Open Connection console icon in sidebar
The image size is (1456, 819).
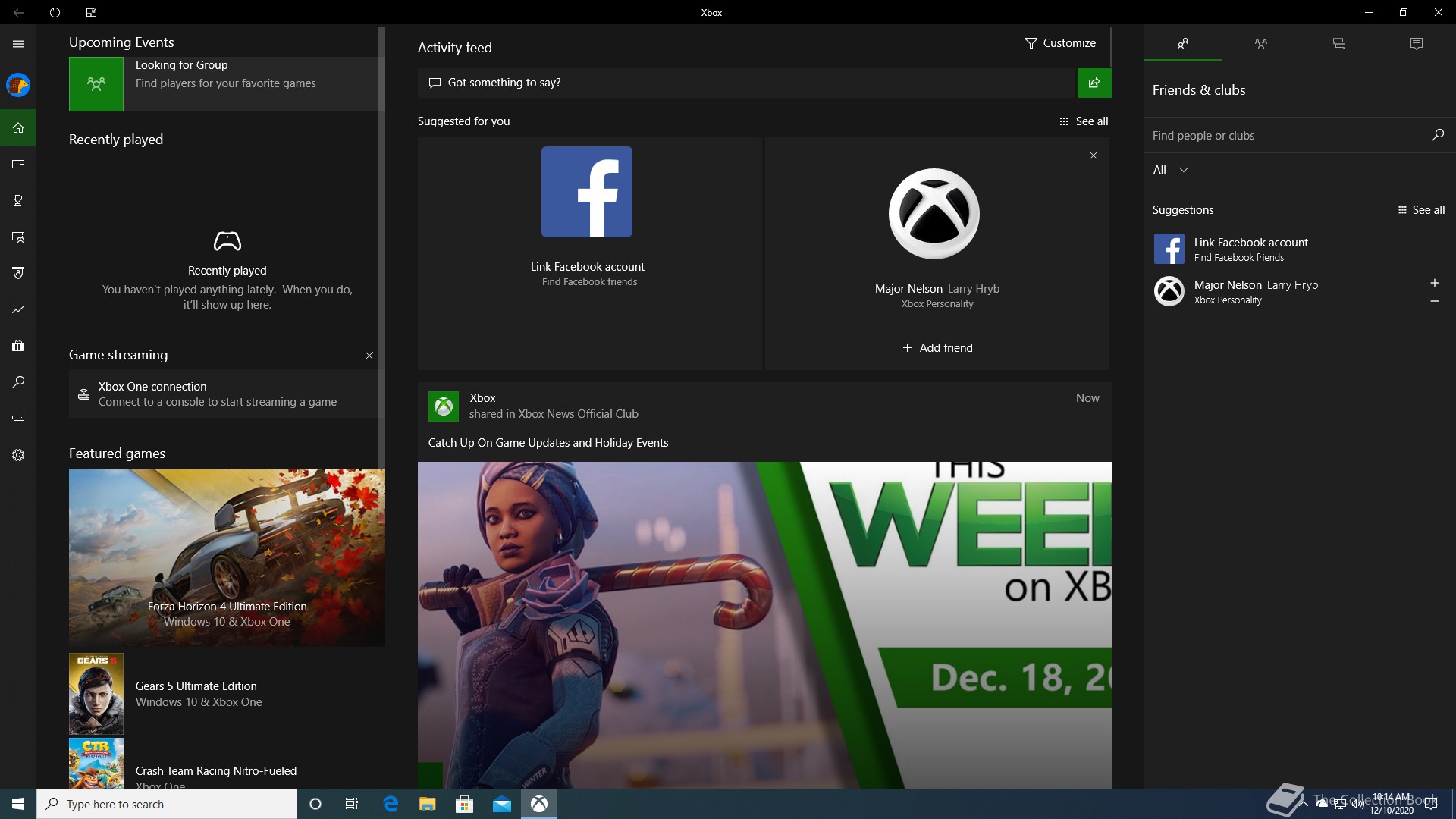pos(18,419)
